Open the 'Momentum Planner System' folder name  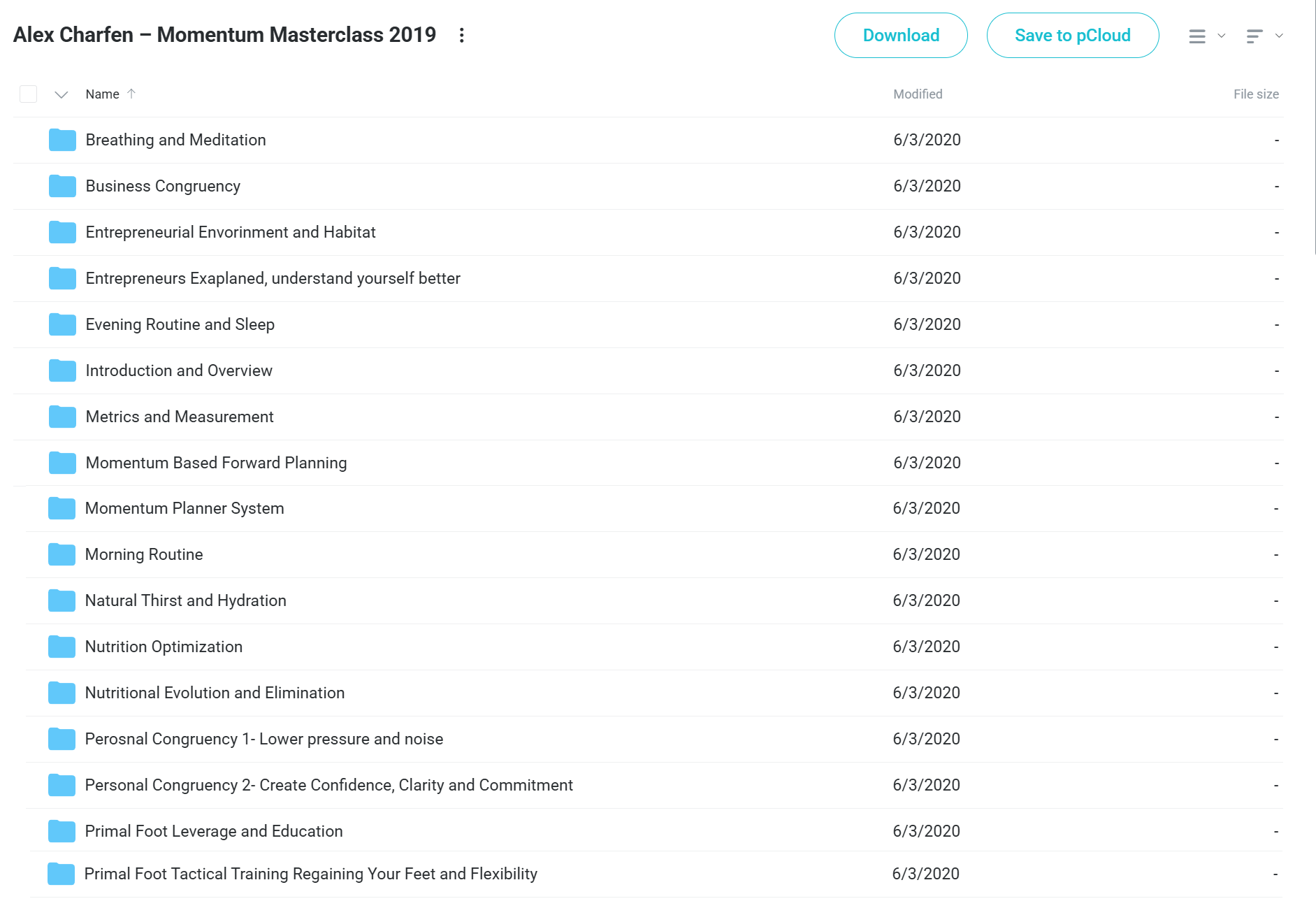[x=185, y=508]
